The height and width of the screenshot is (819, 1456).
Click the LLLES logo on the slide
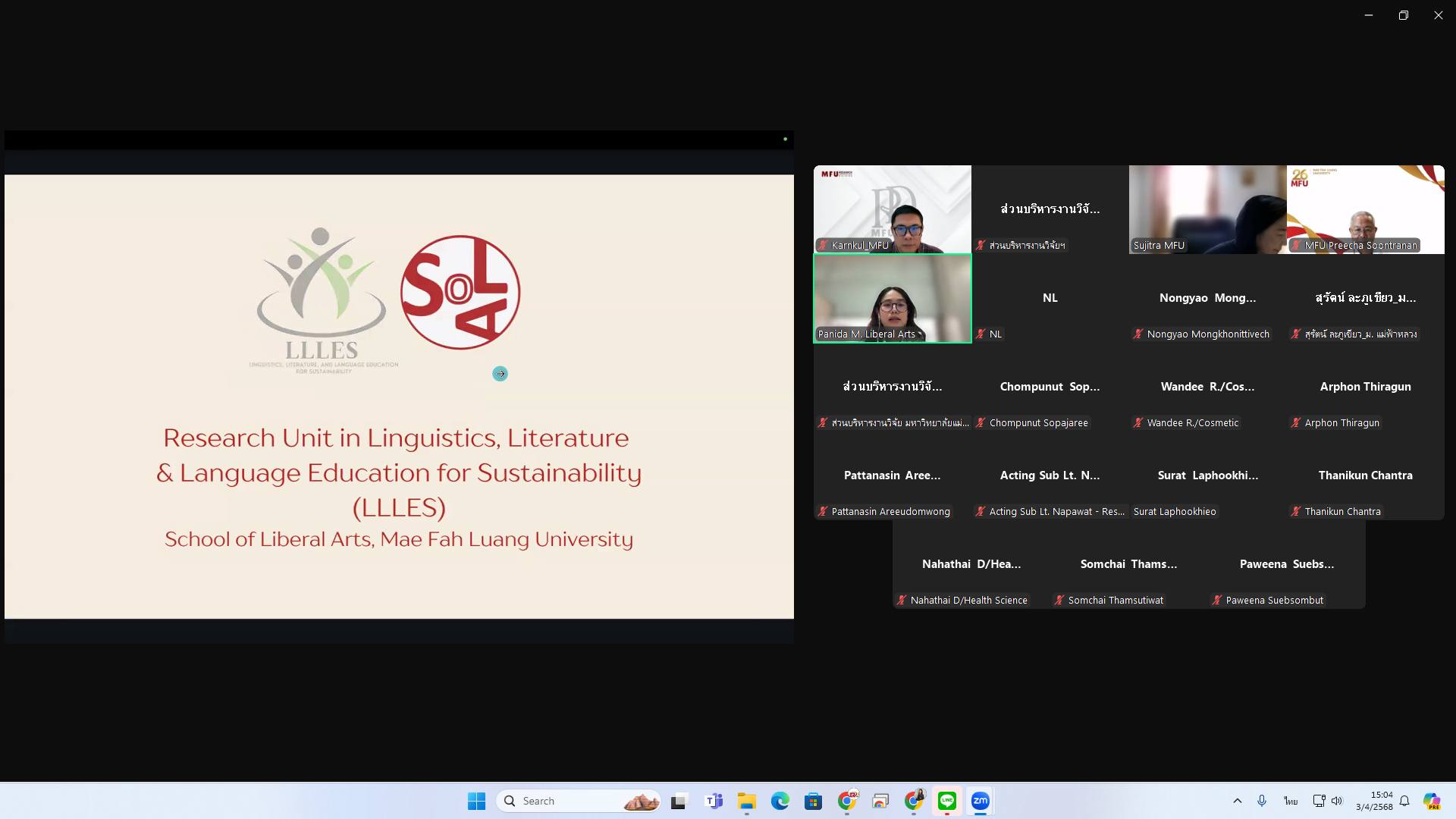[323, 300]
